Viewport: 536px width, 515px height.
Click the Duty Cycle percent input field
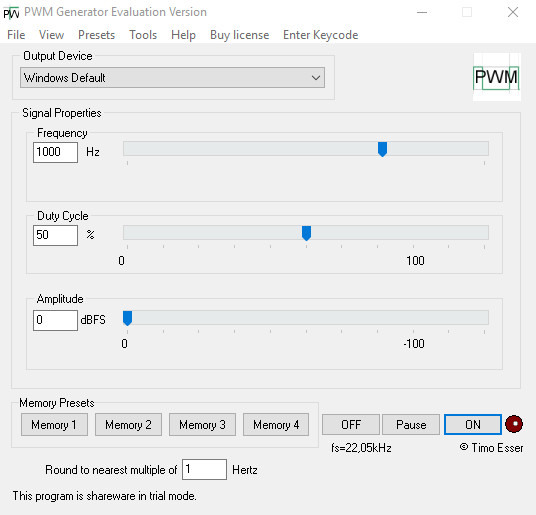pyautogui.click(x=55, y=235)
